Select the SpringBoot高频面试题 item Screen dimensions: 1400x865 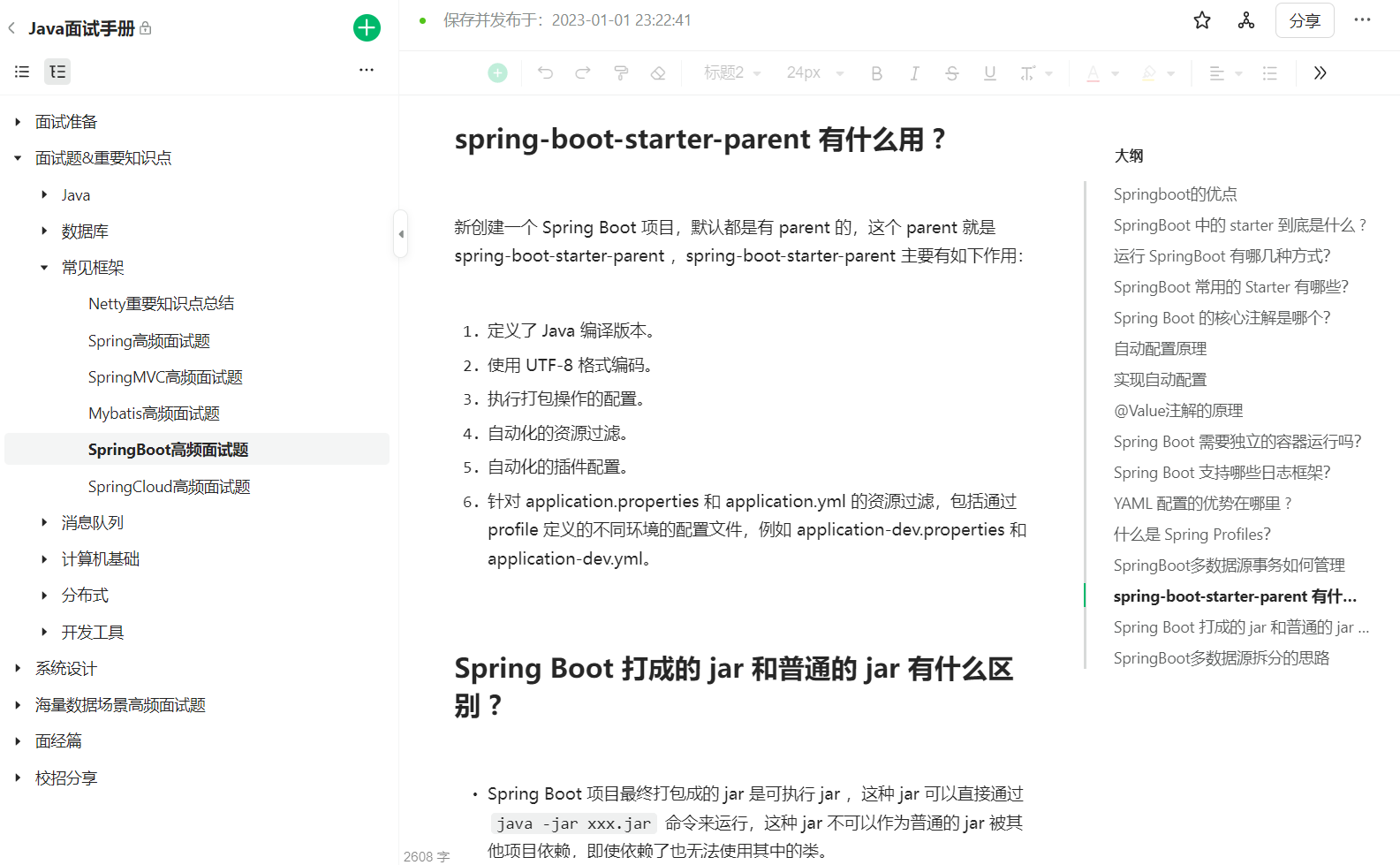point(197,450)
